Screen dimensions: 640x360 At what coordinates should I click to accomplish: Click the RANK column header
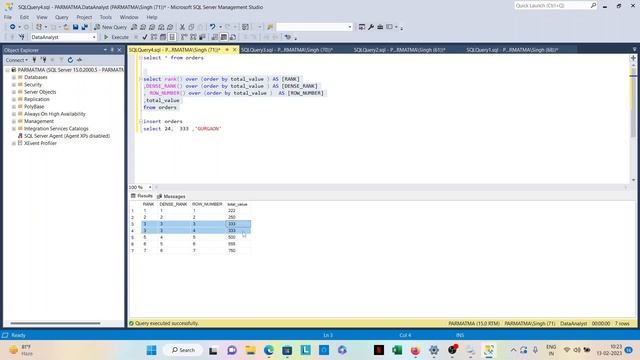(148, 204)
